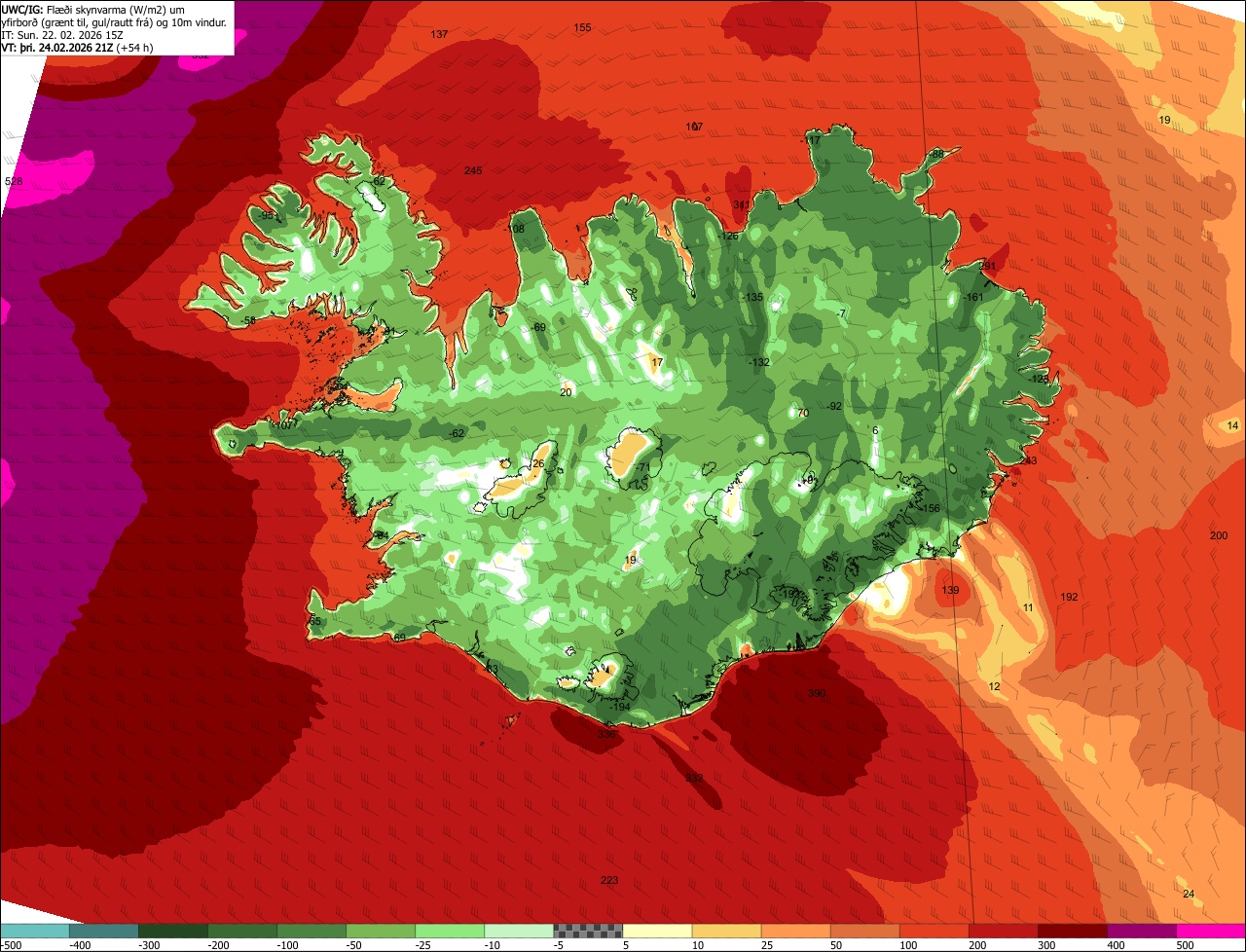This screenshot has height=952, width=1246.
Task: Click the title line 'UWC/IG: Flæði skynvarma (W/m2) um'
Action: pyautogui.click(x=93, y=9)
